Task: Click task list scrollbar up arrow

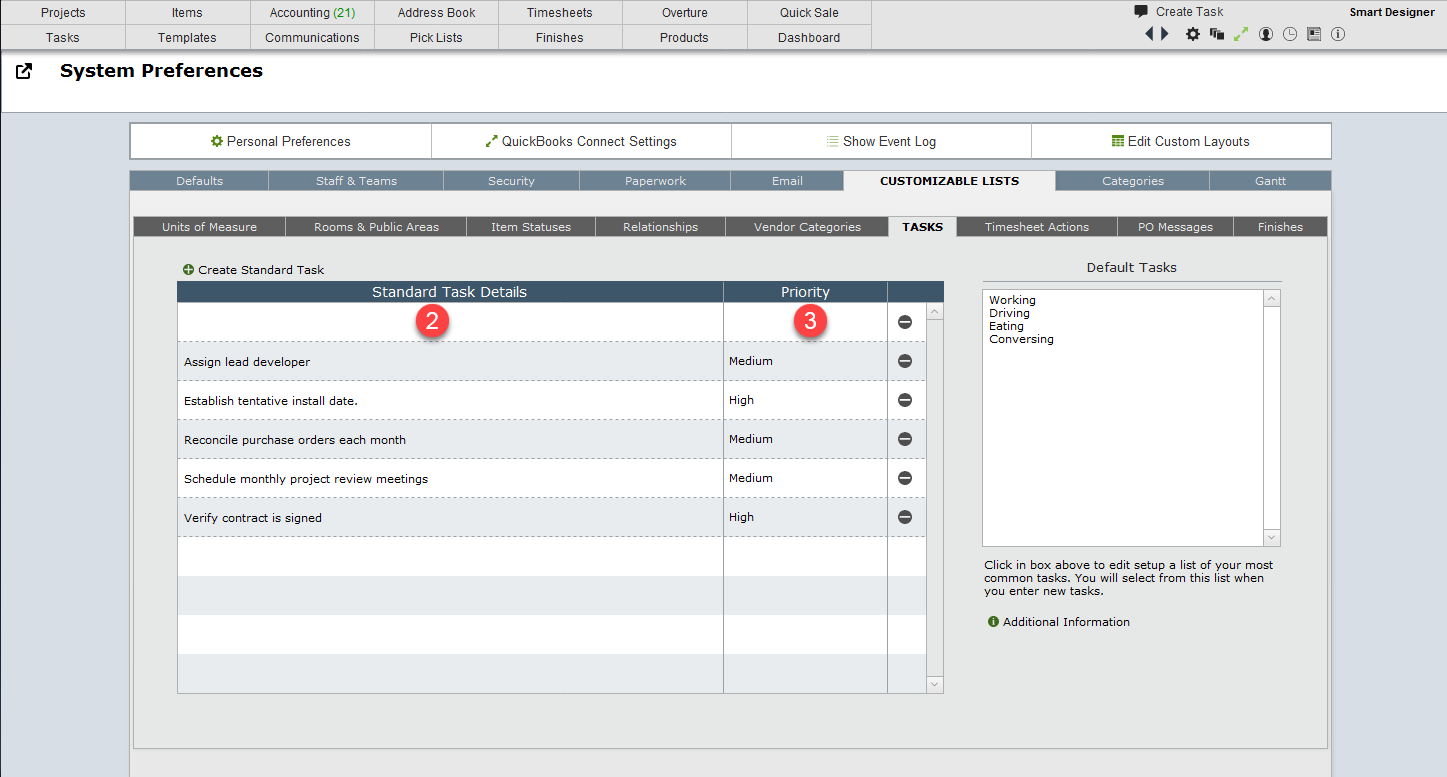Action: pos(935,311)
